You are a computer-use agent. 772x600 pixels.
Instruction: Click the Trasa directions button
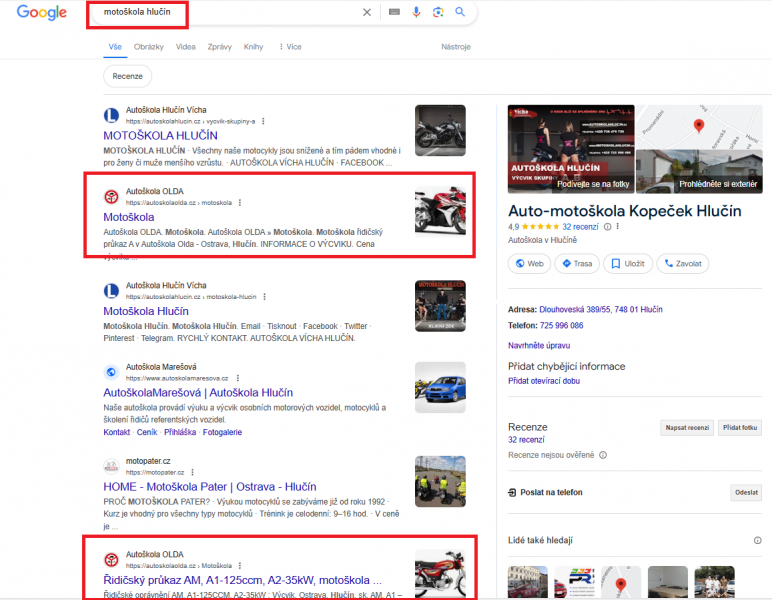pyautogui.click(x=577, y=264)
